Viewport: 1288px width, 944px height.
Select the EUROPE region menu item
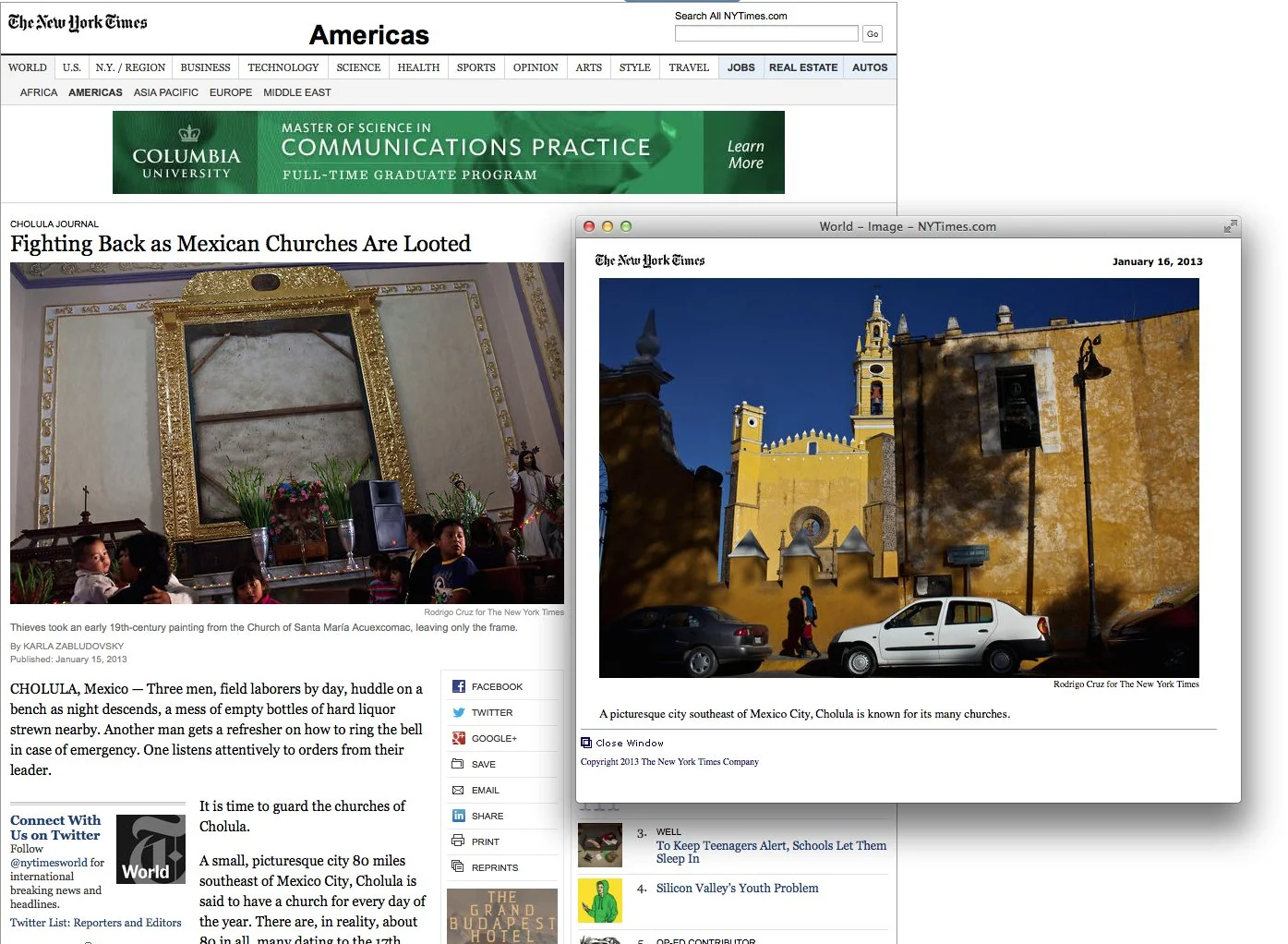point(230,92)
